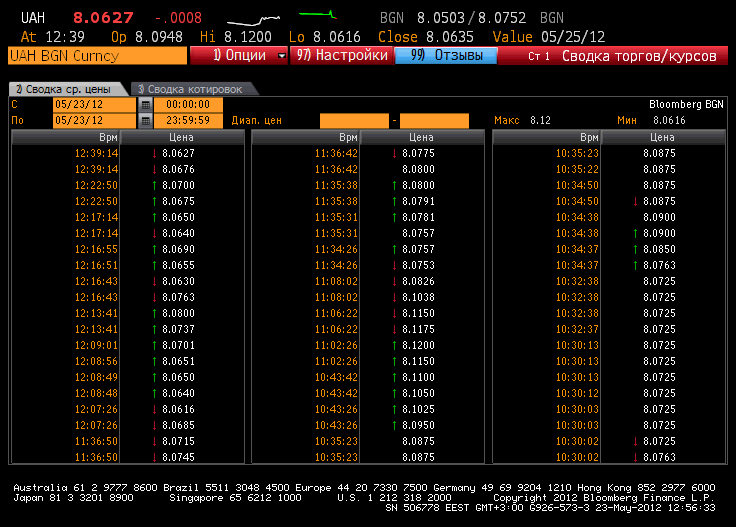
Task: Select the time 10:35:22 cell
Action: [x=577, y=169]
